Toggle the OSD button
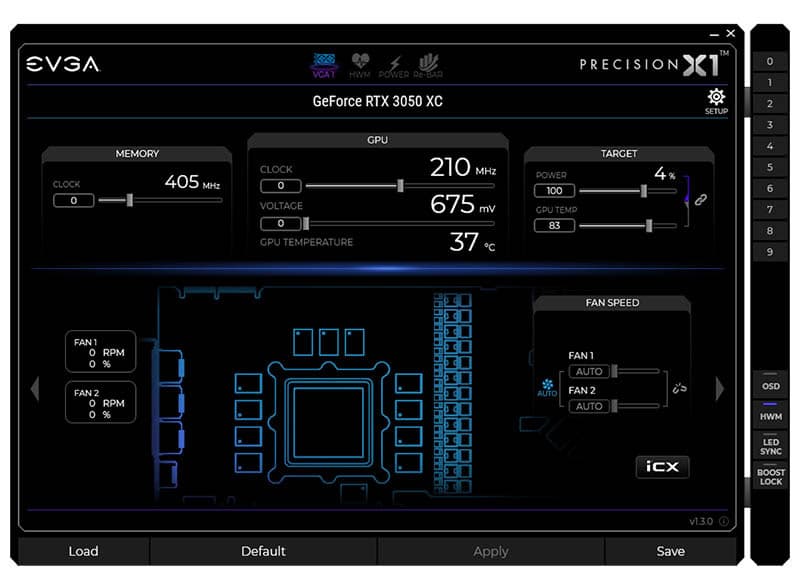The height and width of the screenshot is (569, 800). pos(770,387)
